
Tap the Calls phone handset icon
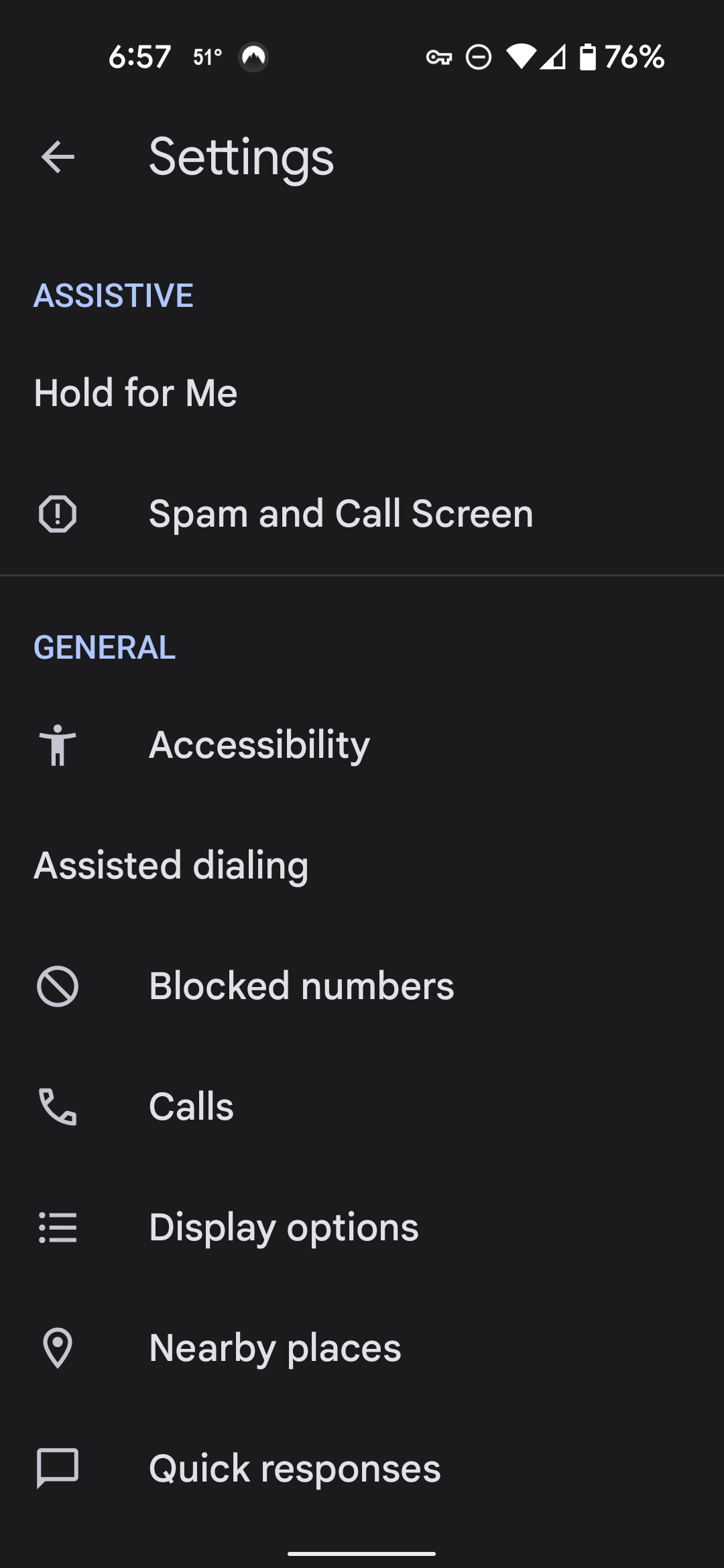[x=58, y=1107]
